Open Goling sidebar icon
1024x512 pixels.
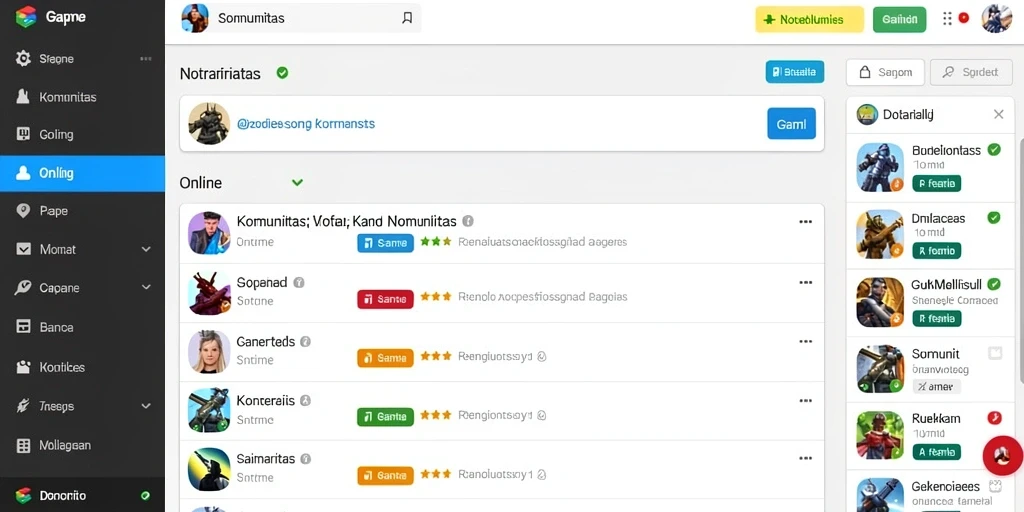pyautogui.click(x=23, y=135)
